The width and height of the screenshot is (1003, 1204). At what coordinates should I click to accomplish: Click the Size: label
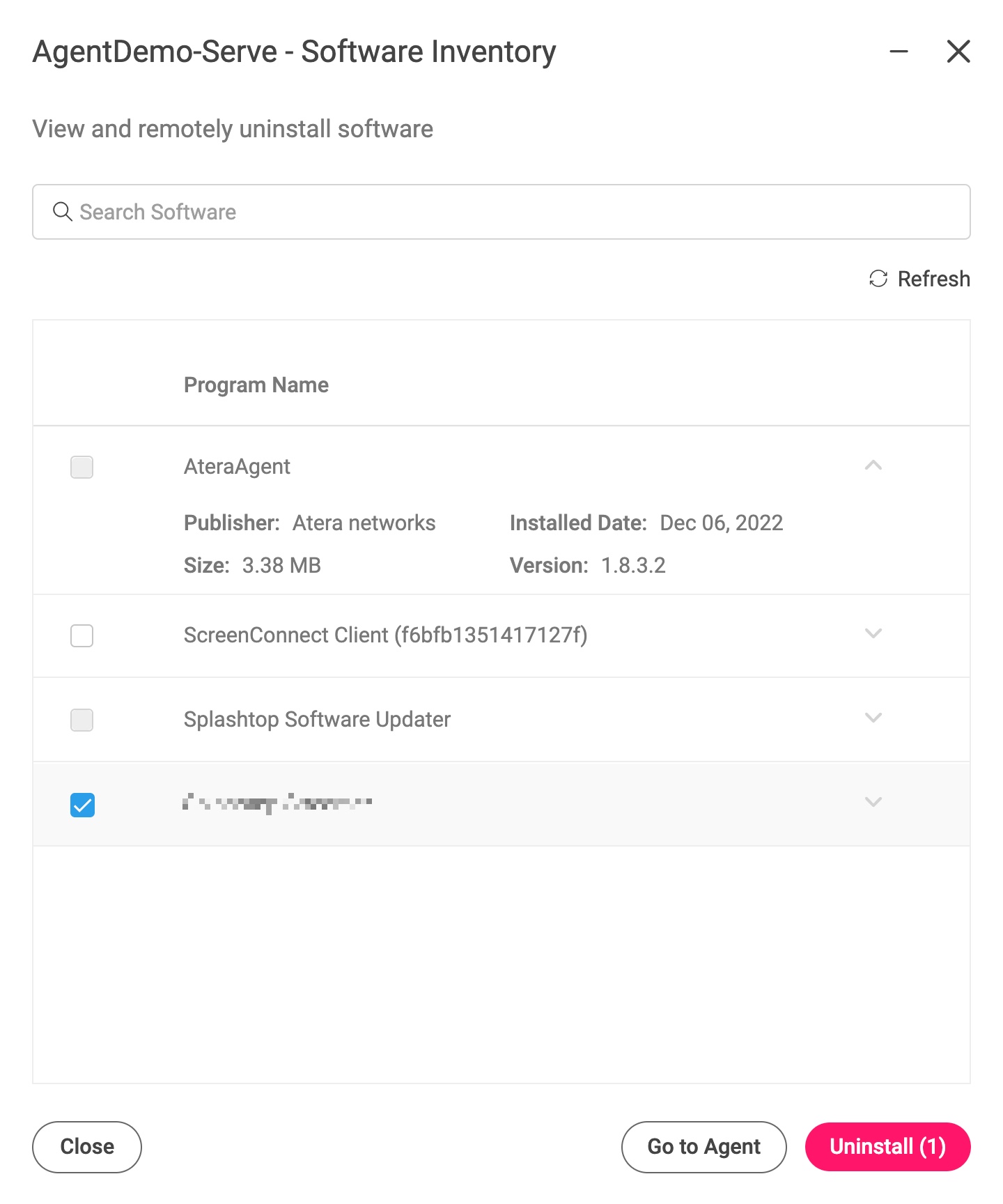pos(207,565)
